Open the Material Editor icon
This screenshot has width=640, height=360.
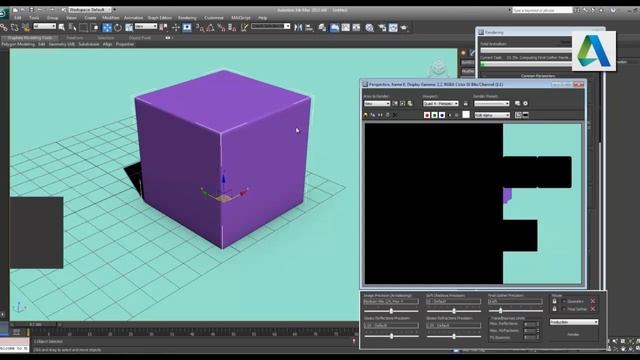[x=369, y=27]
